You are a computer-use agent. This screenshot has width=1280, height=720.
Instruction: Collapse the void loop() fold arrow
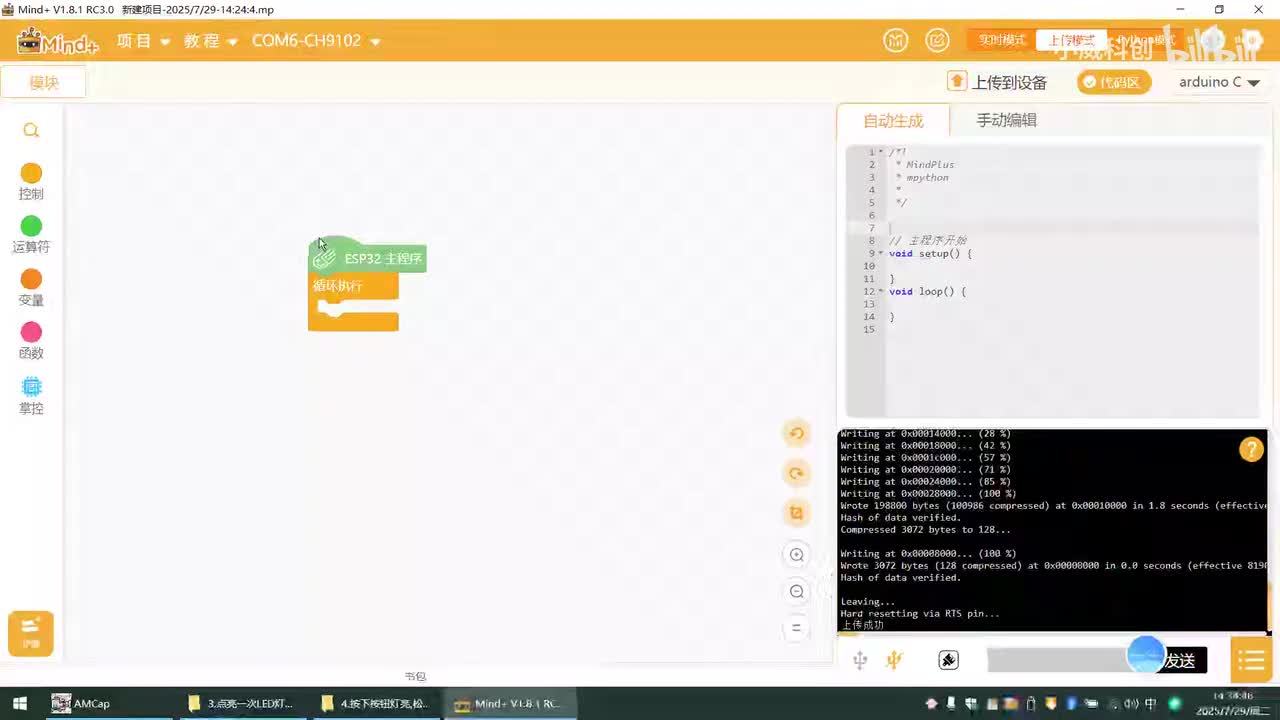click(880, 292)
